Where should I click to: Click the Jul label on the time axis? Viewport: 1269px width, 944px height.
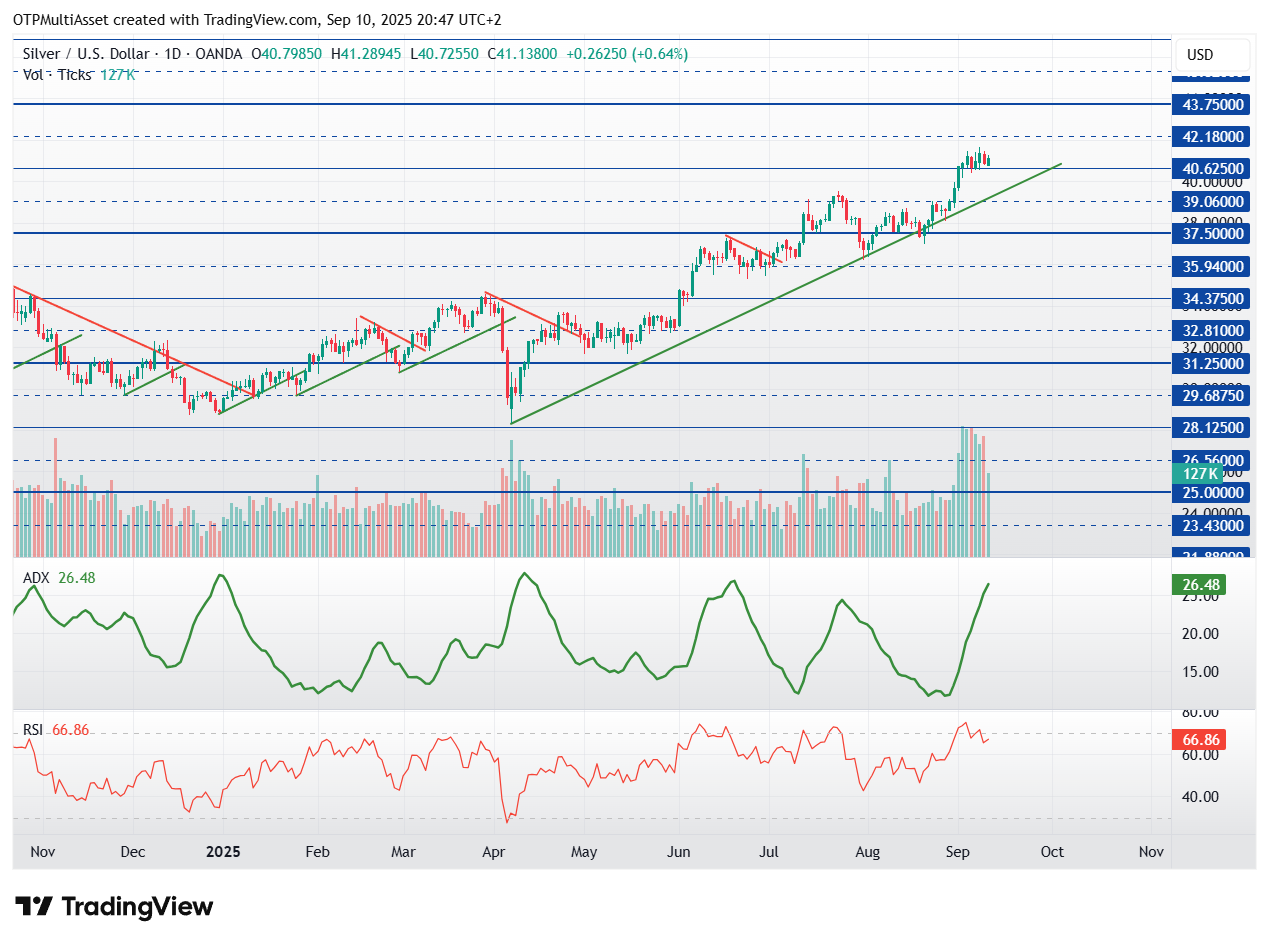(x=770, y=852)
